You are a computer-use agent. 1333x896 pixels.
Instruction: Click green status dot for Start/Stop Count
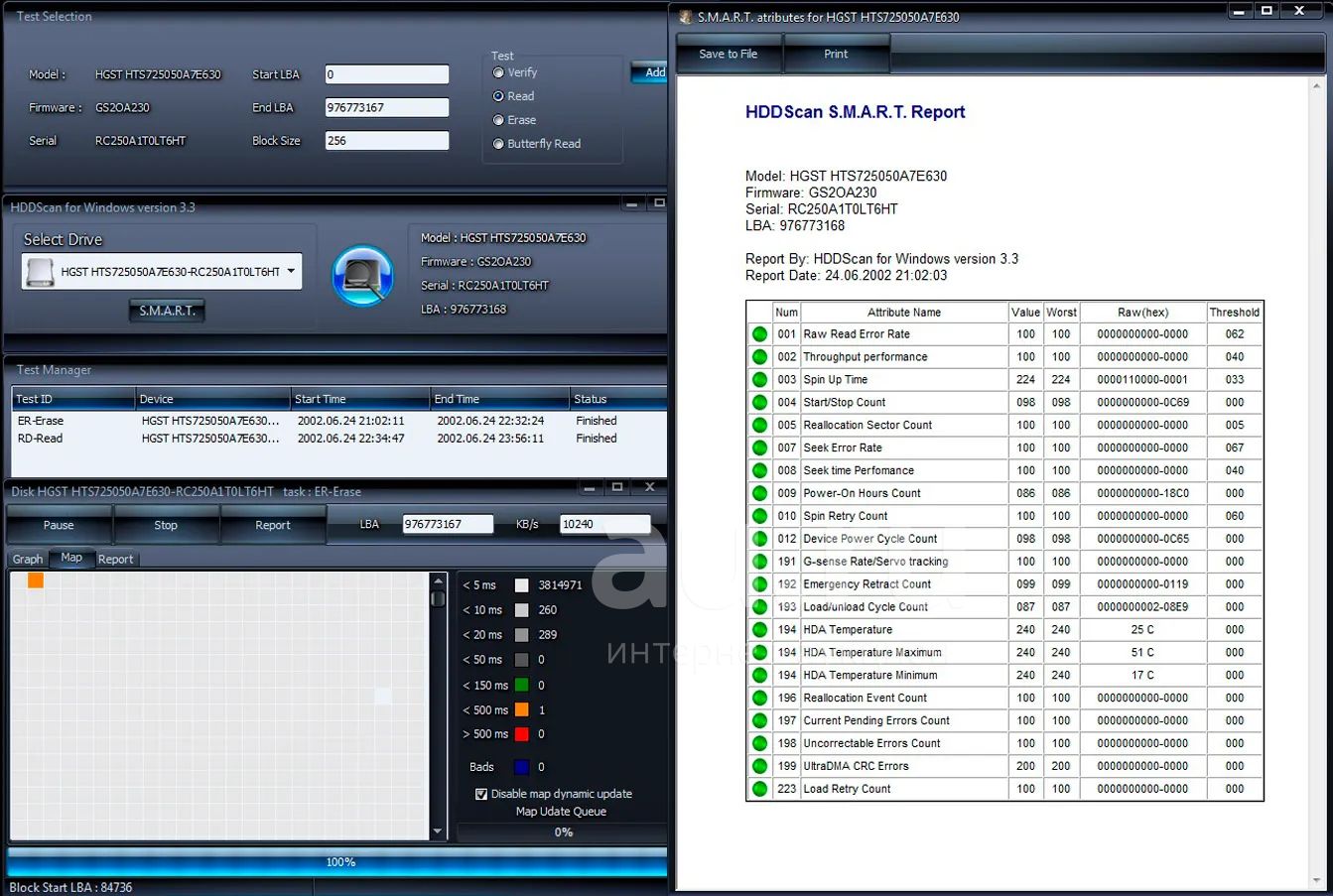(x=759, y=403)
